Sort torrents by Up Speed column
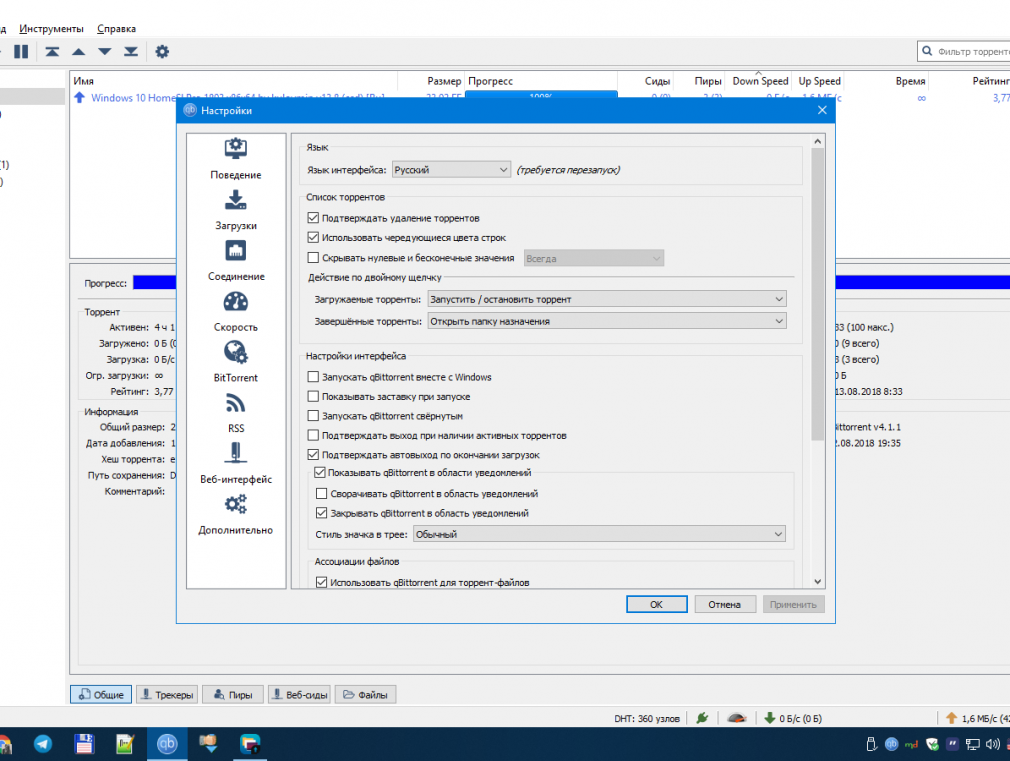The image size is (1010, 761). (819, 81)
